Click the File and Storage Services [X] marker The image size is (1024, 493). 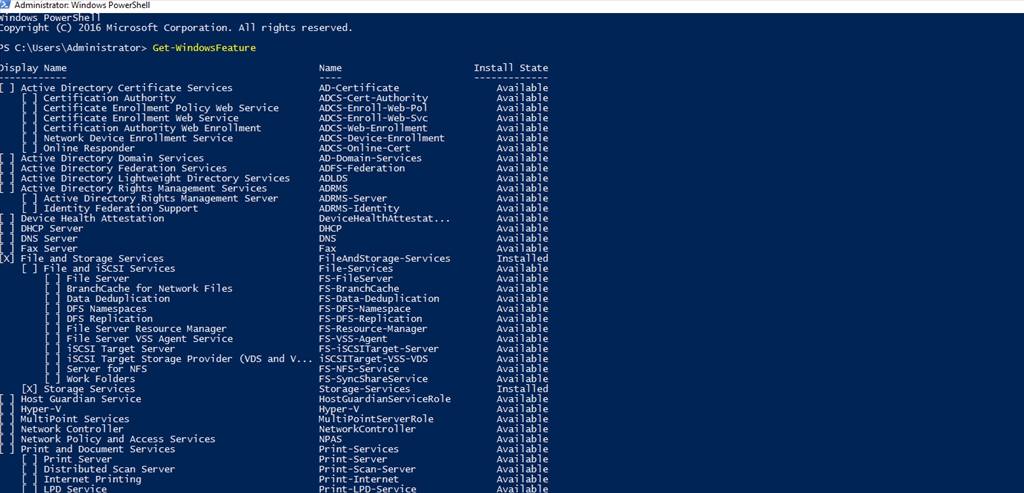coord(7,259)
